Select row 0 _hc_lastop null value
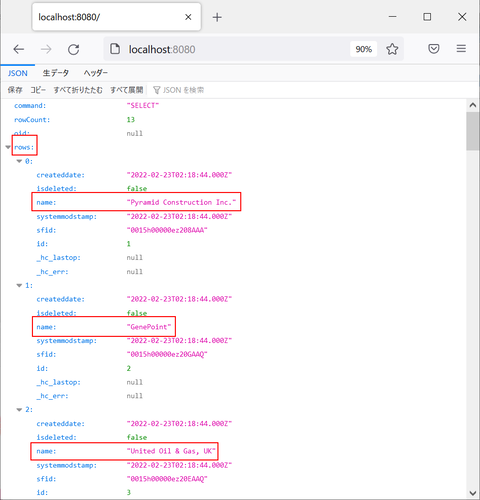This screenshot has width=480, height=500. tap(135, 258)
